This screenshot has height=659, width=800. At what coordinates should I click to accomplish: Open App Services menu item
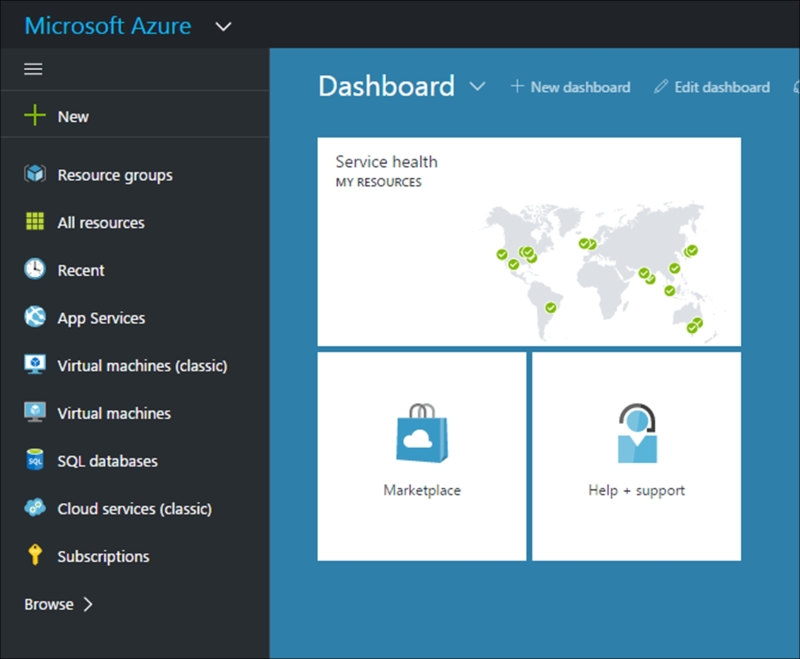101,318
